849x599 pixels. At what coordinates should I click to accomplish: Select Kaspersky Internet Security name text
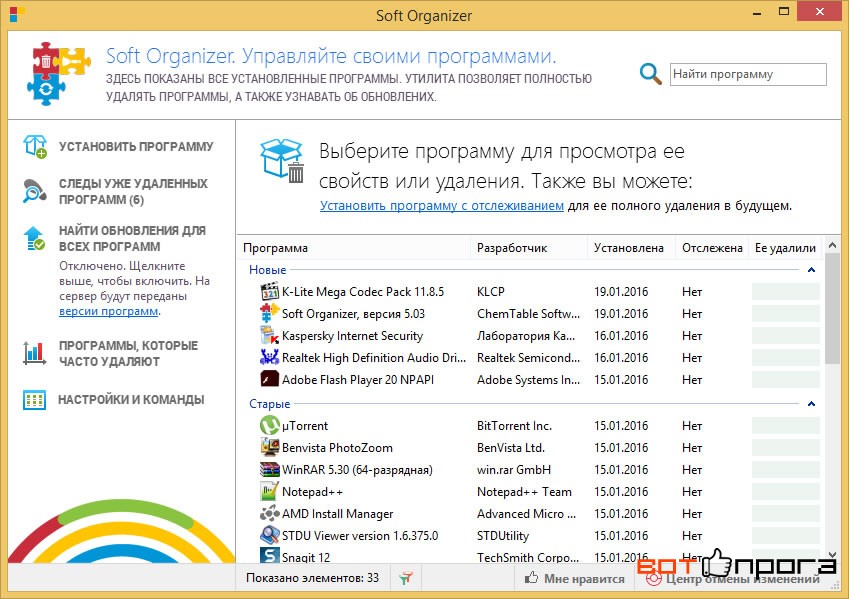coord(352,336)
